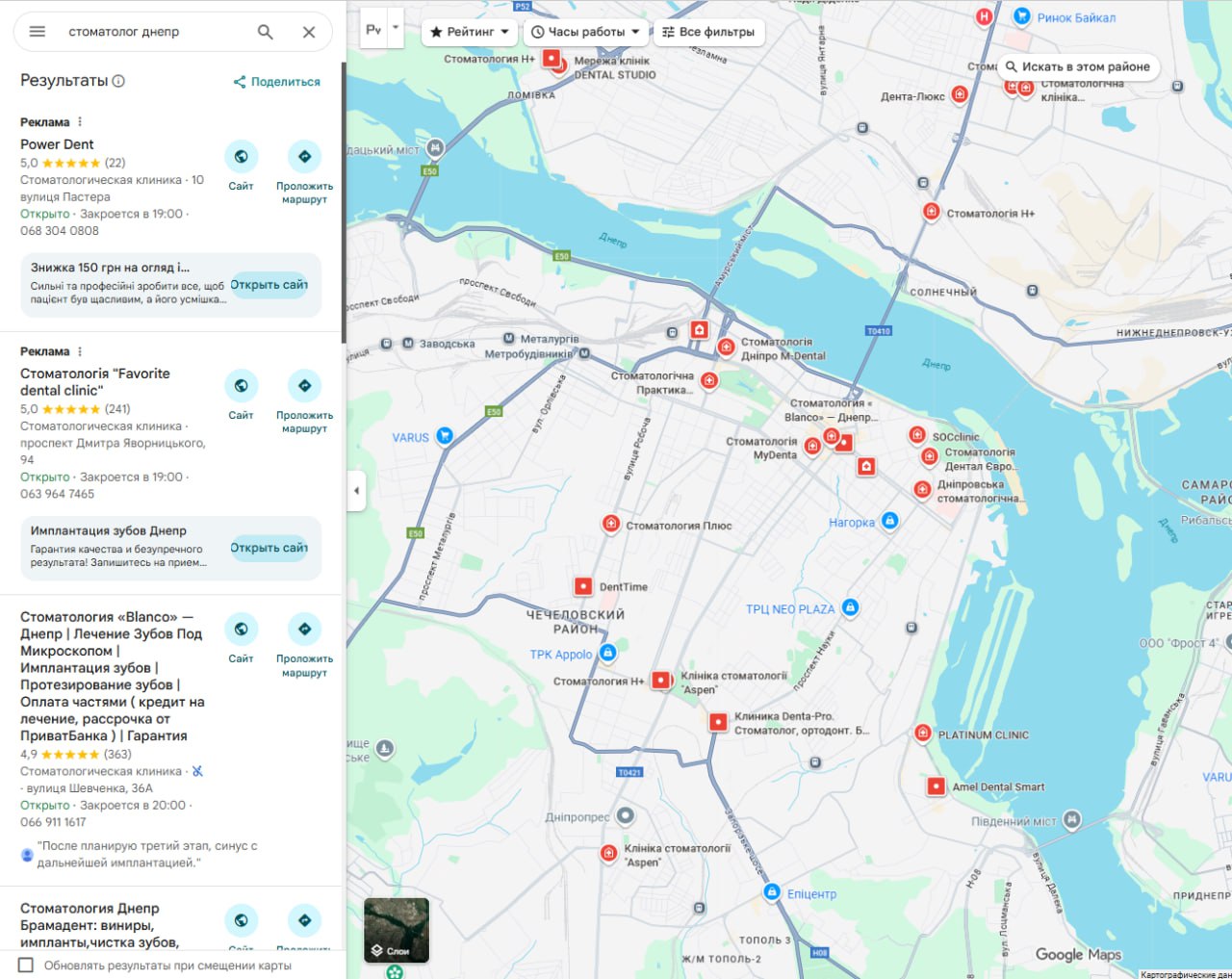The height and width of the screenshot is (979, 1232).
Task: Click the Проложить маршрут icon for Favorite dental clinic
Action: 304,387
